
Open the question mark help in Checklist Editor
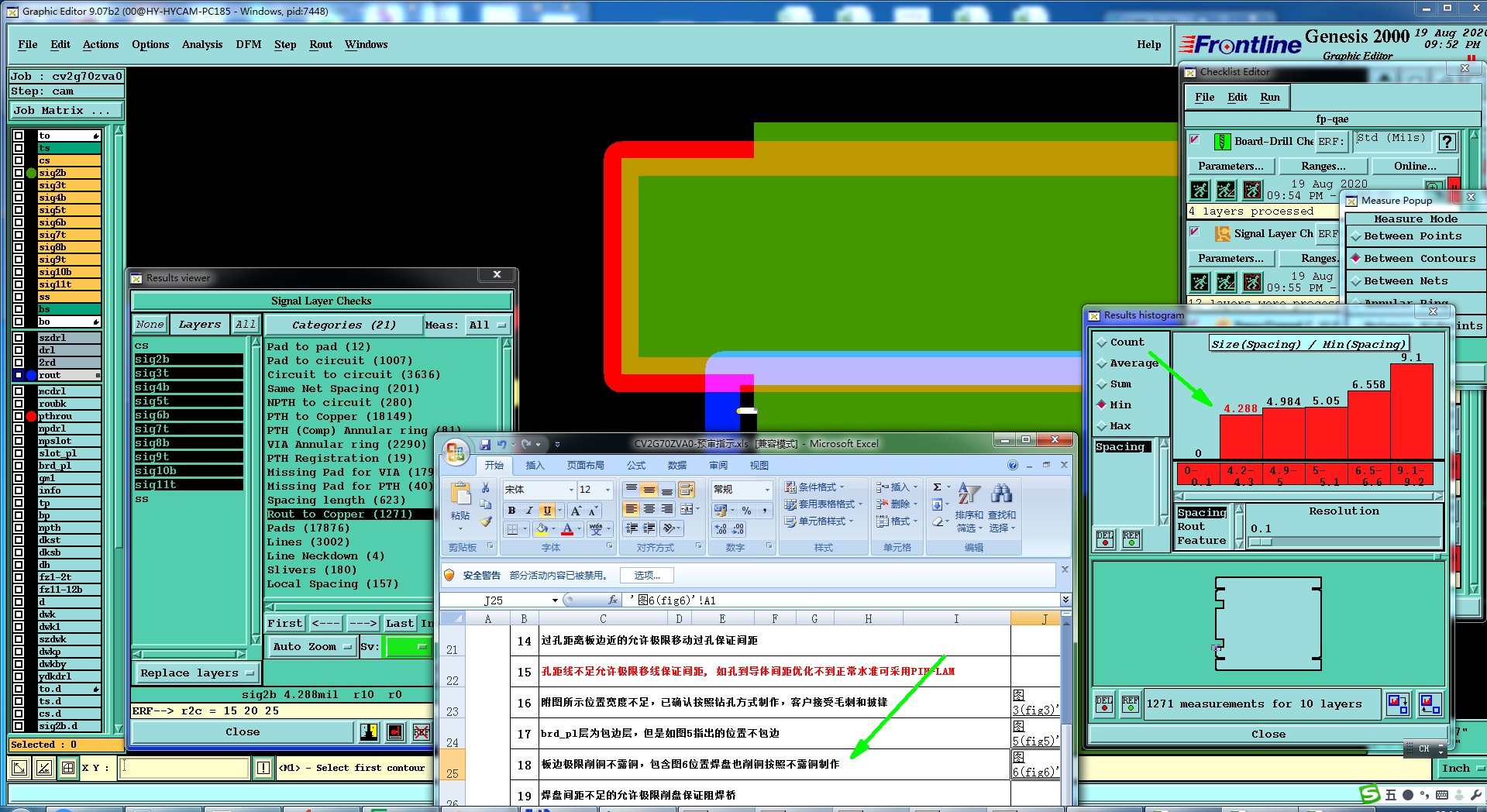[x=1447, y=141]
